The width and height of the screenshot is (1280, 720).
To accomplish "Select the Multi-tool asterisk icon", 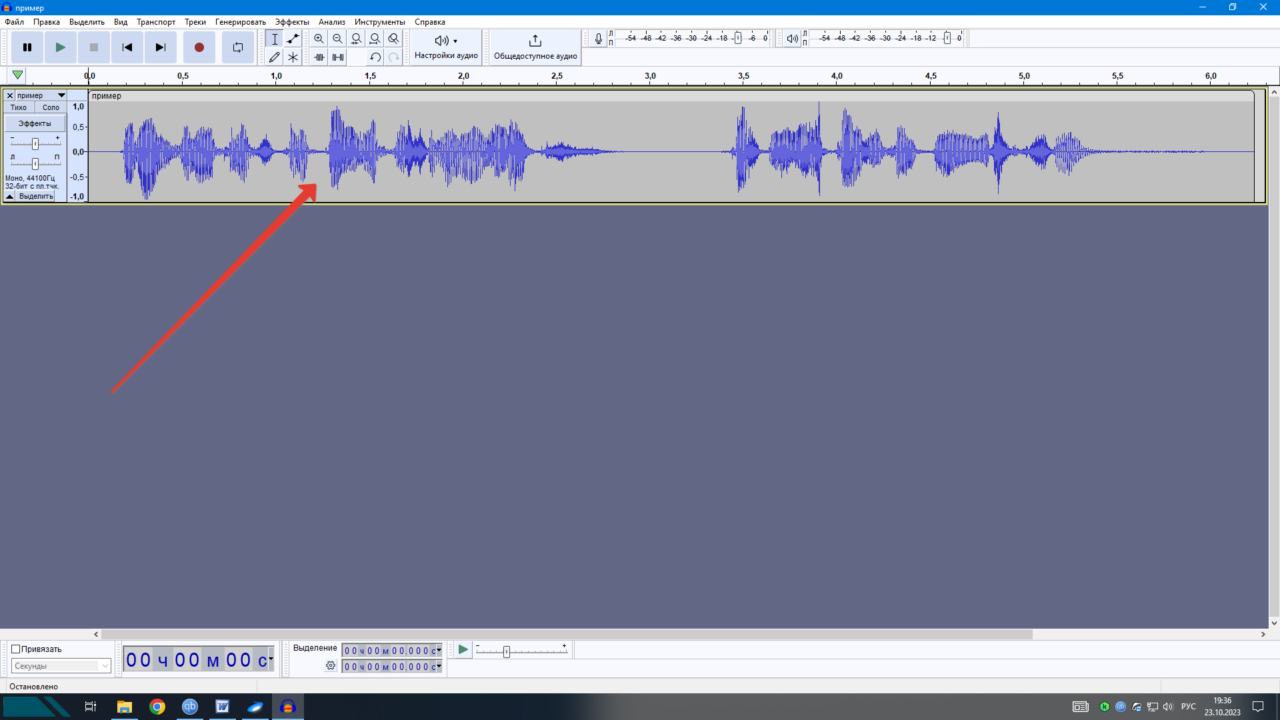I will pyautogui.click(x=293, y=57).
